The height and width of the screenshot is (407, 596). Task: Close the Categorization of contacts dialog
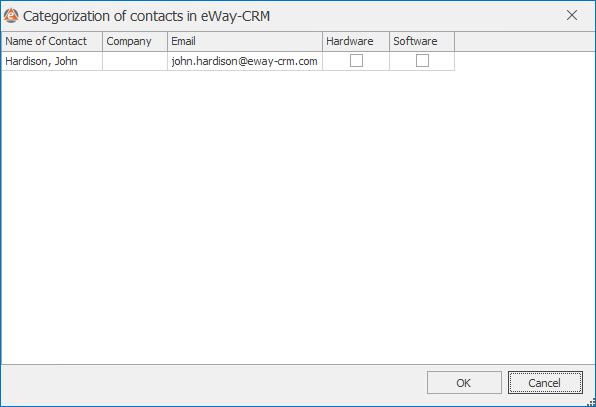tap(572, 15)
